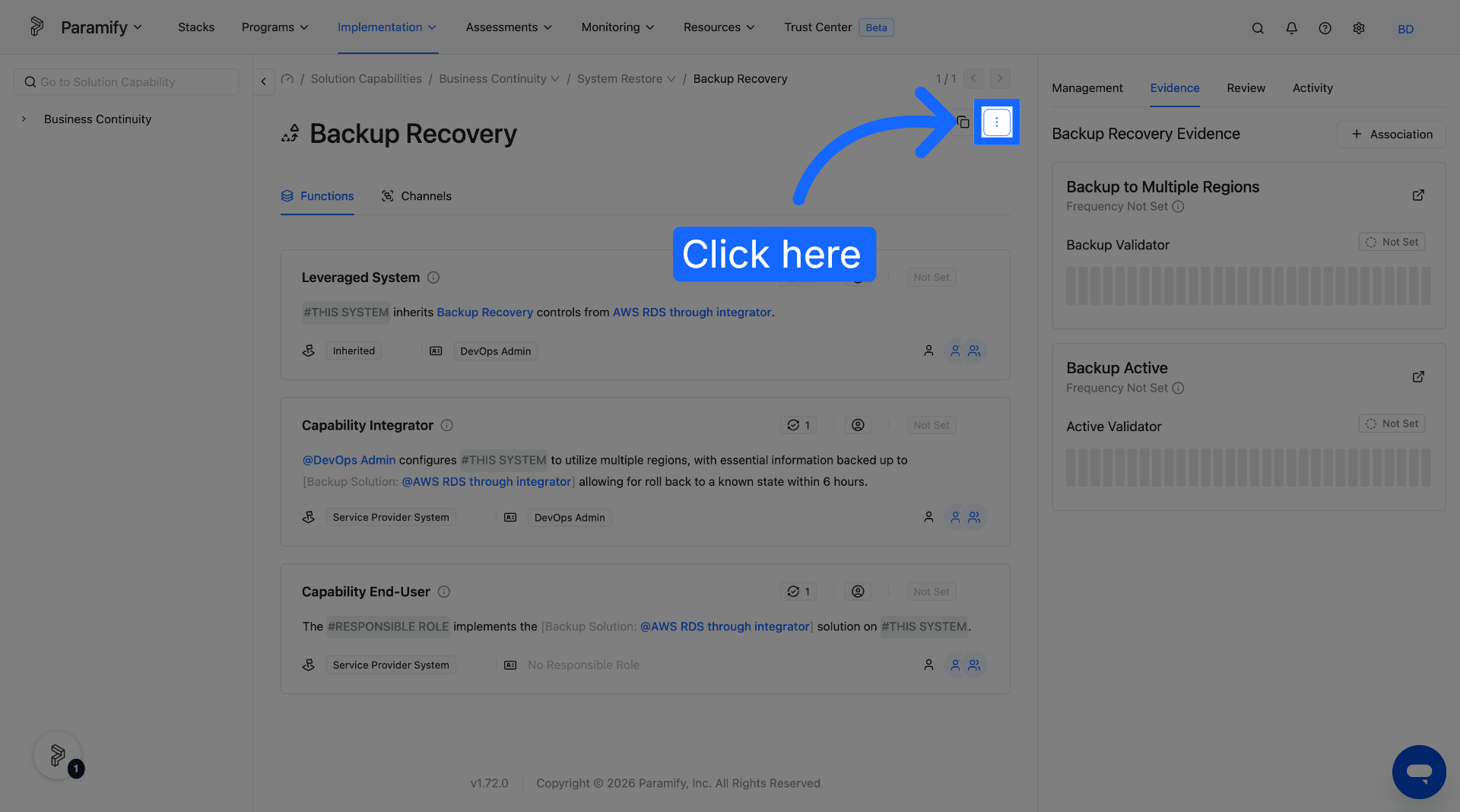This screenshot has height=812, width=1460.
Task: Switch to the Channels tab
Action: [x=416, y=196]
